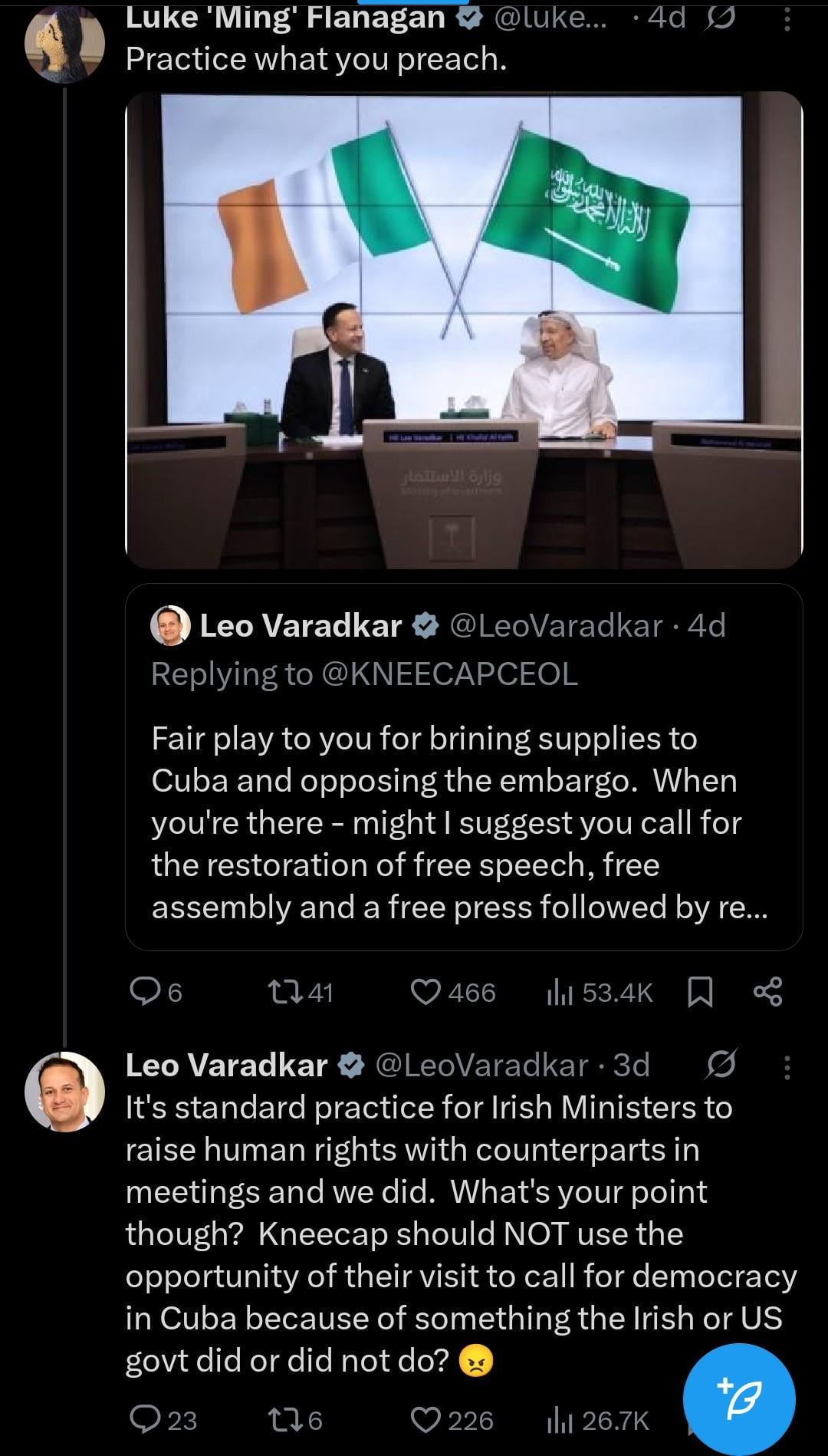Open more options for Varadkar's reply
This screenshot has height=1456, width=828.
click(787, 1066)
